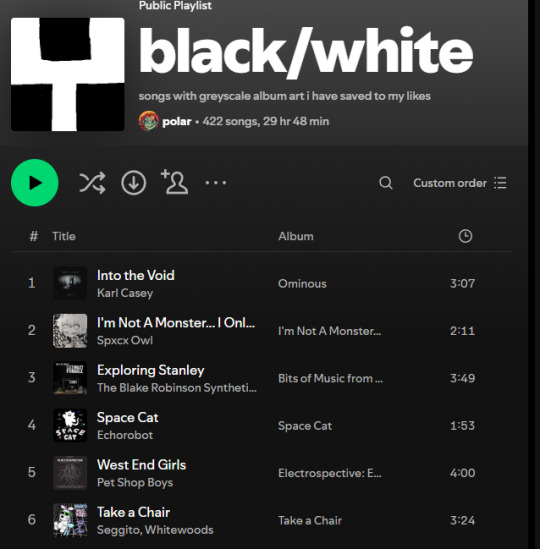
Task: Click the Take a Chair album art
Action: tap(70, 520)
